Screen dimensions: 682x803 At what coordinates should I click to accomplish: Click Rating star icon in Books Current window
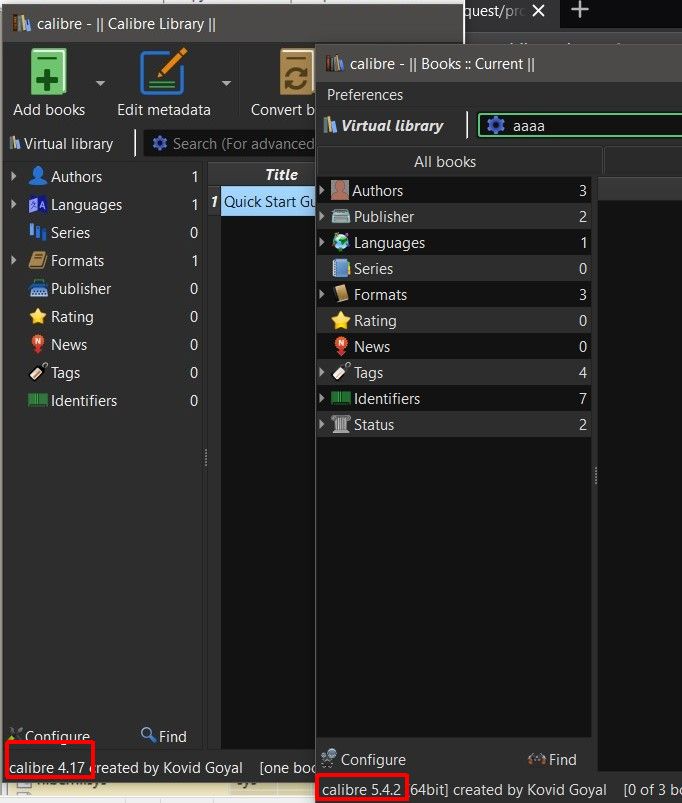coord(340,320)
